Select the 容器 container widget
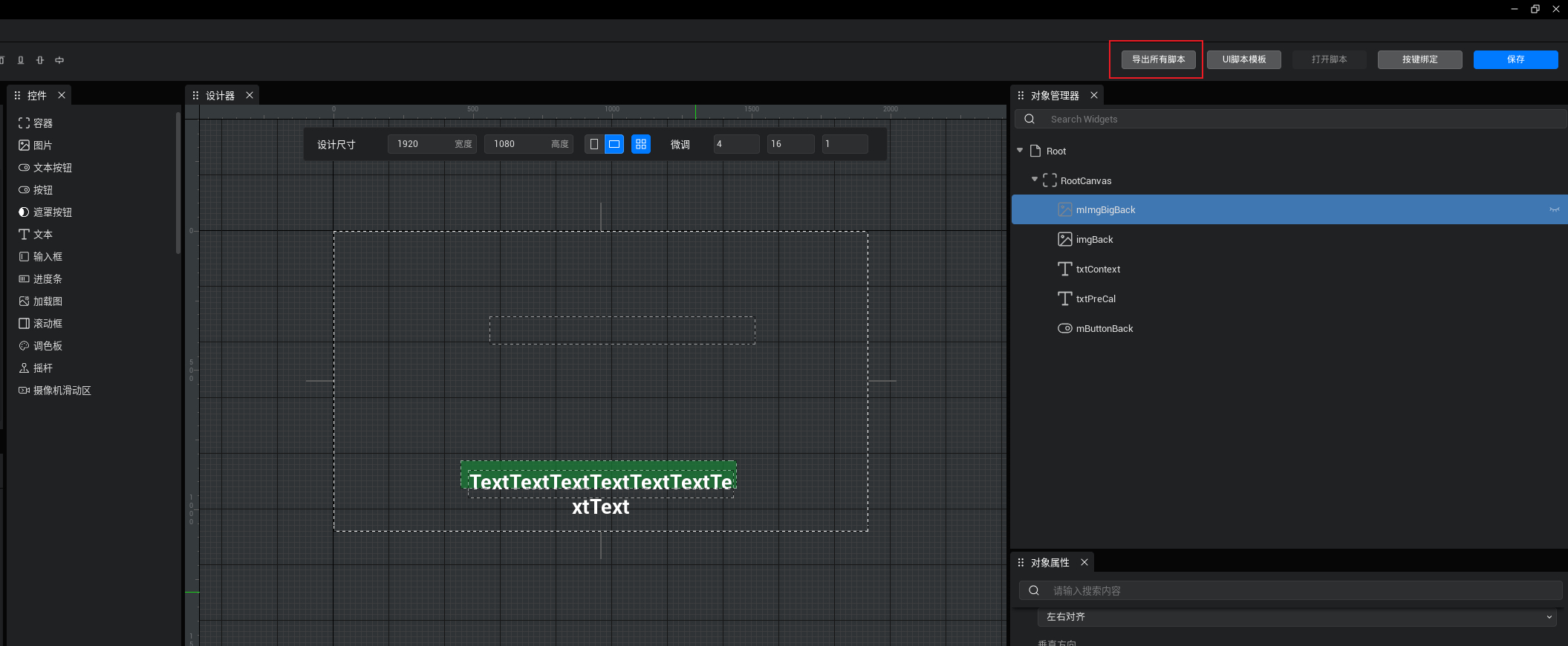 click(36, 123)
